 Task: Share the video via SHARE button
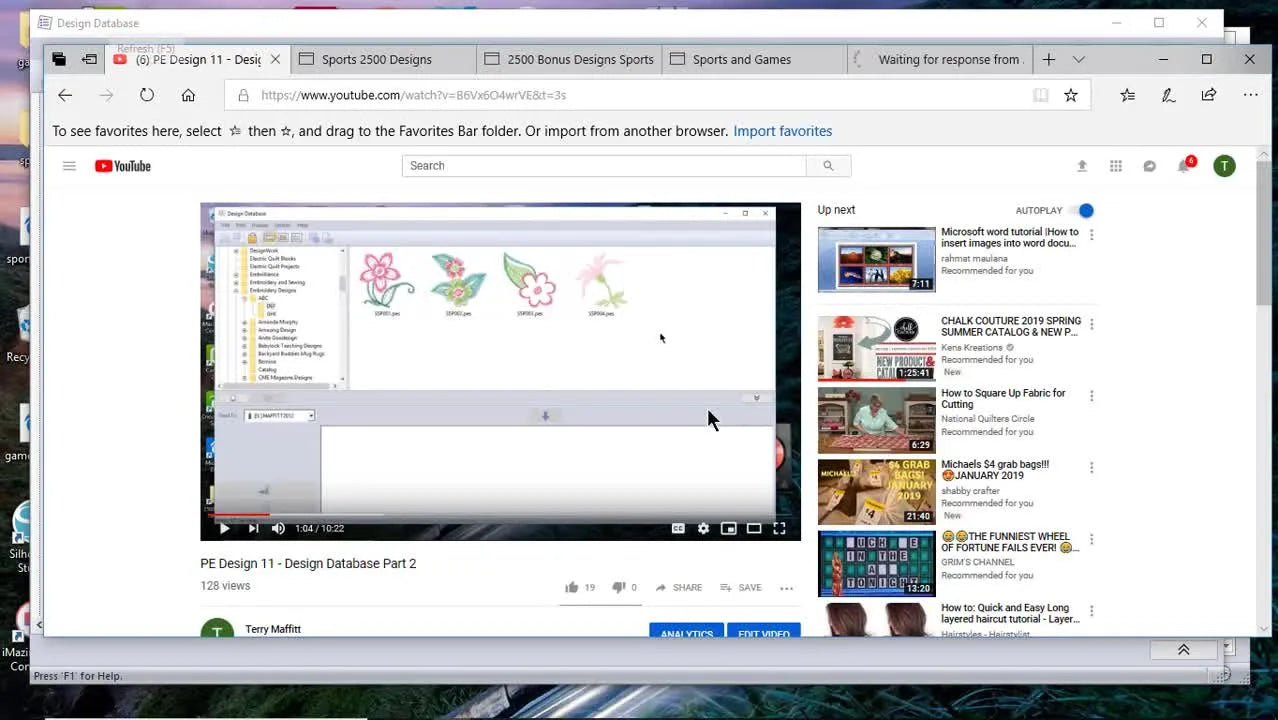point(679,588)
